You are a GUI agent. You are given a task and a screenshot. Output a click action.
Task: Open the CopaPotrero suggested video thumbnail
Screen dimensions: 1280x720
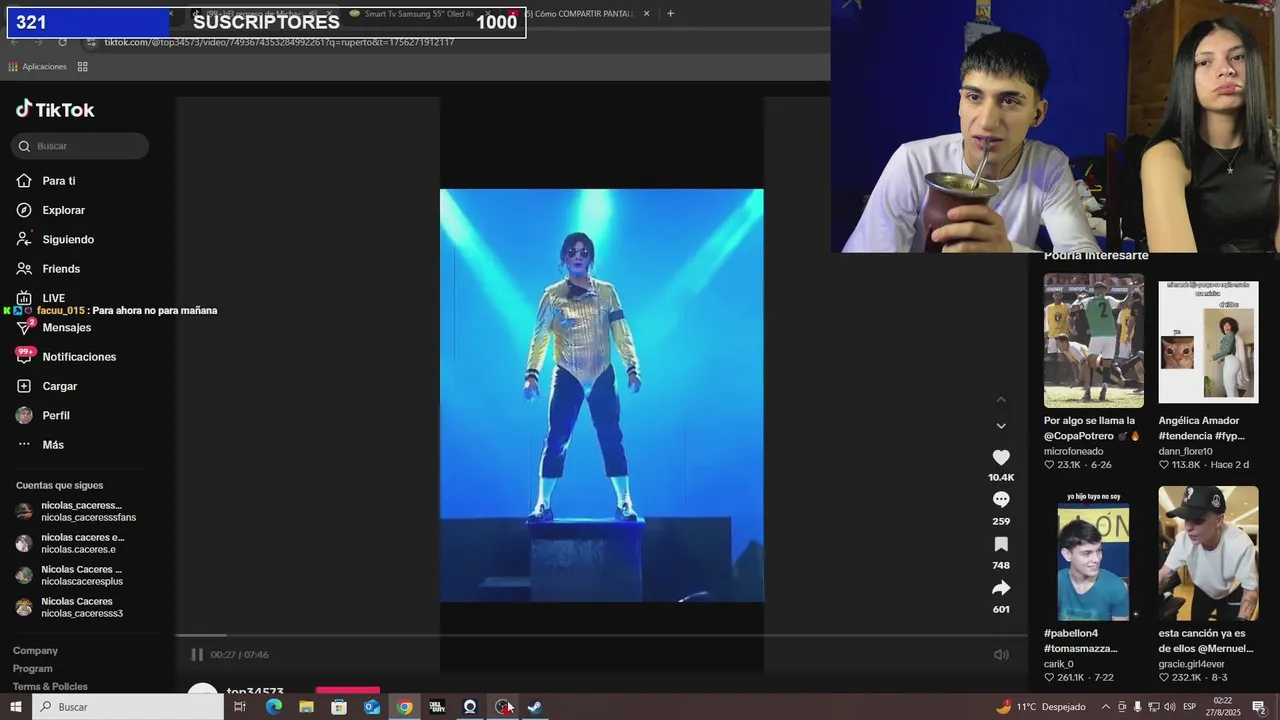coord(1094,340)
